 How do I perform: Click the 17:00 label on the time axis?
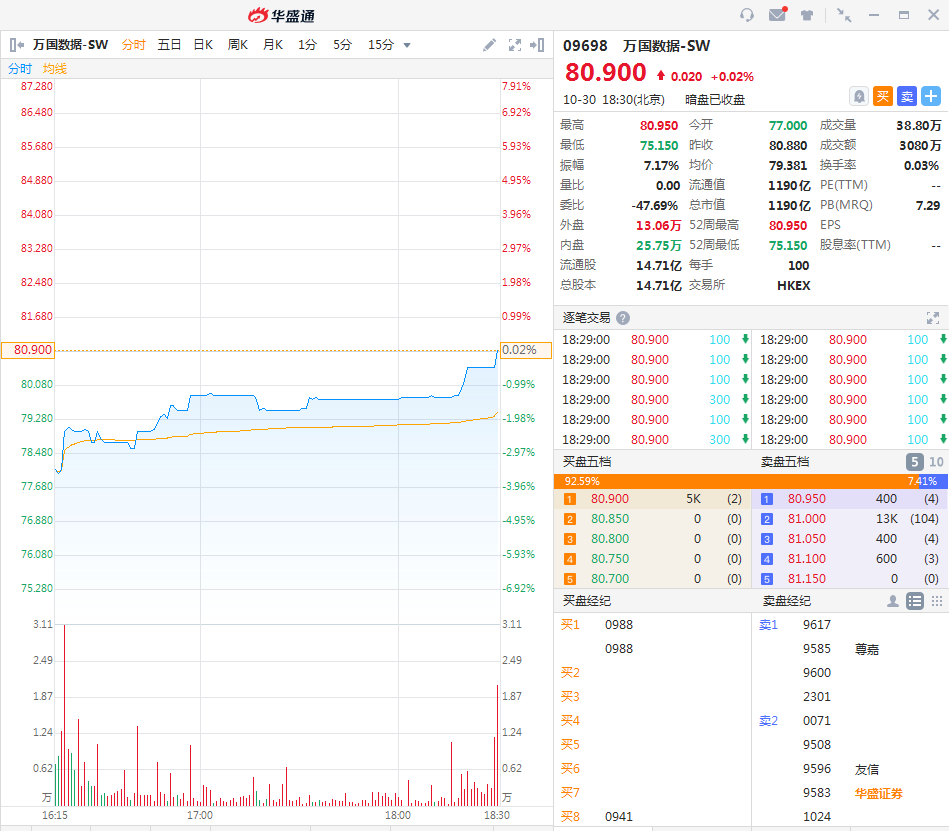pos(200,815)
